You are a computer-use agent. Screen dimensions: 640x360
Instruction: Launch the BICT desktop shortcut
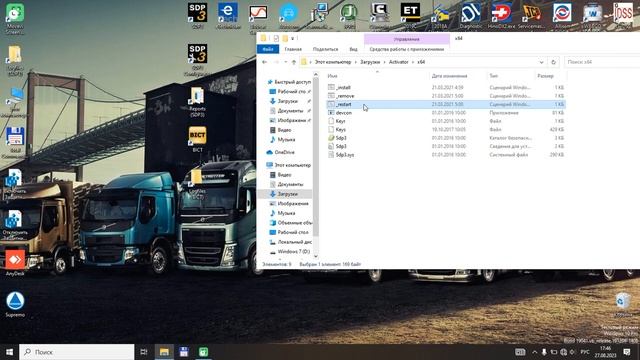click(197, 139)
